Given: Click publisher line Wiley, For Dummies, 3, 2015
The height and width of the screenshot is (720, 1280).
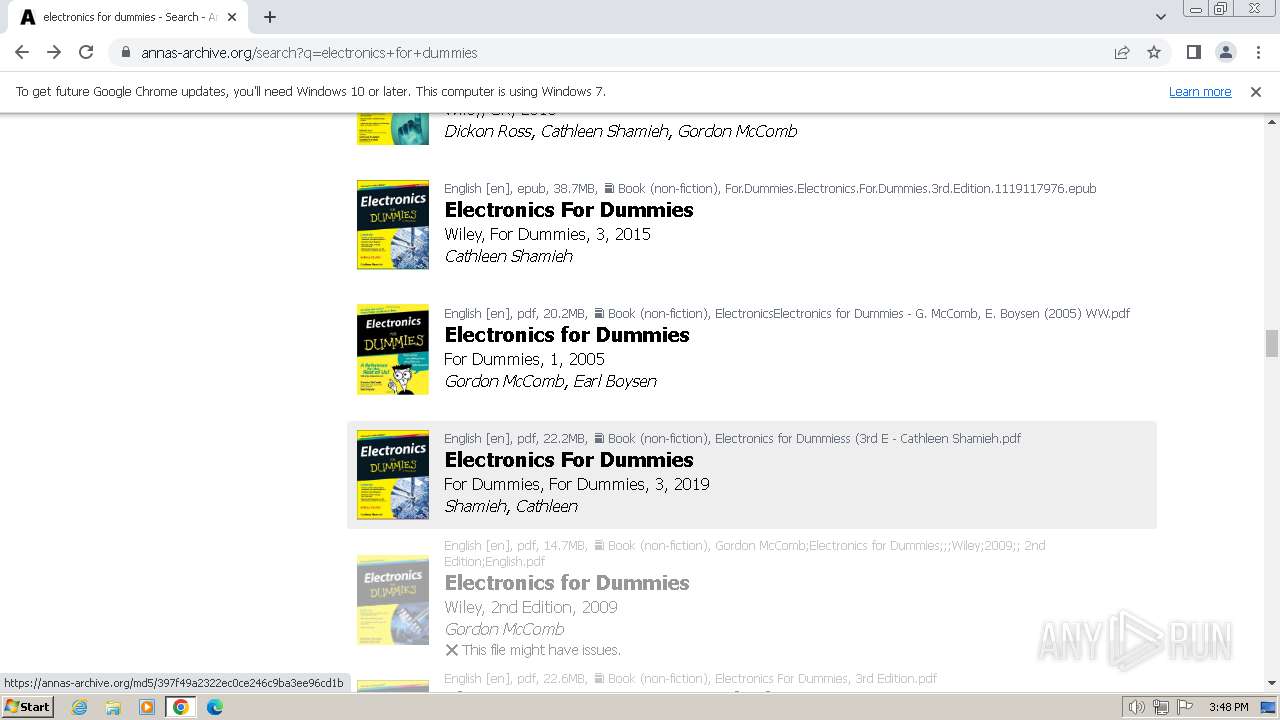Looking at the screenshot, I should [547, 234].
